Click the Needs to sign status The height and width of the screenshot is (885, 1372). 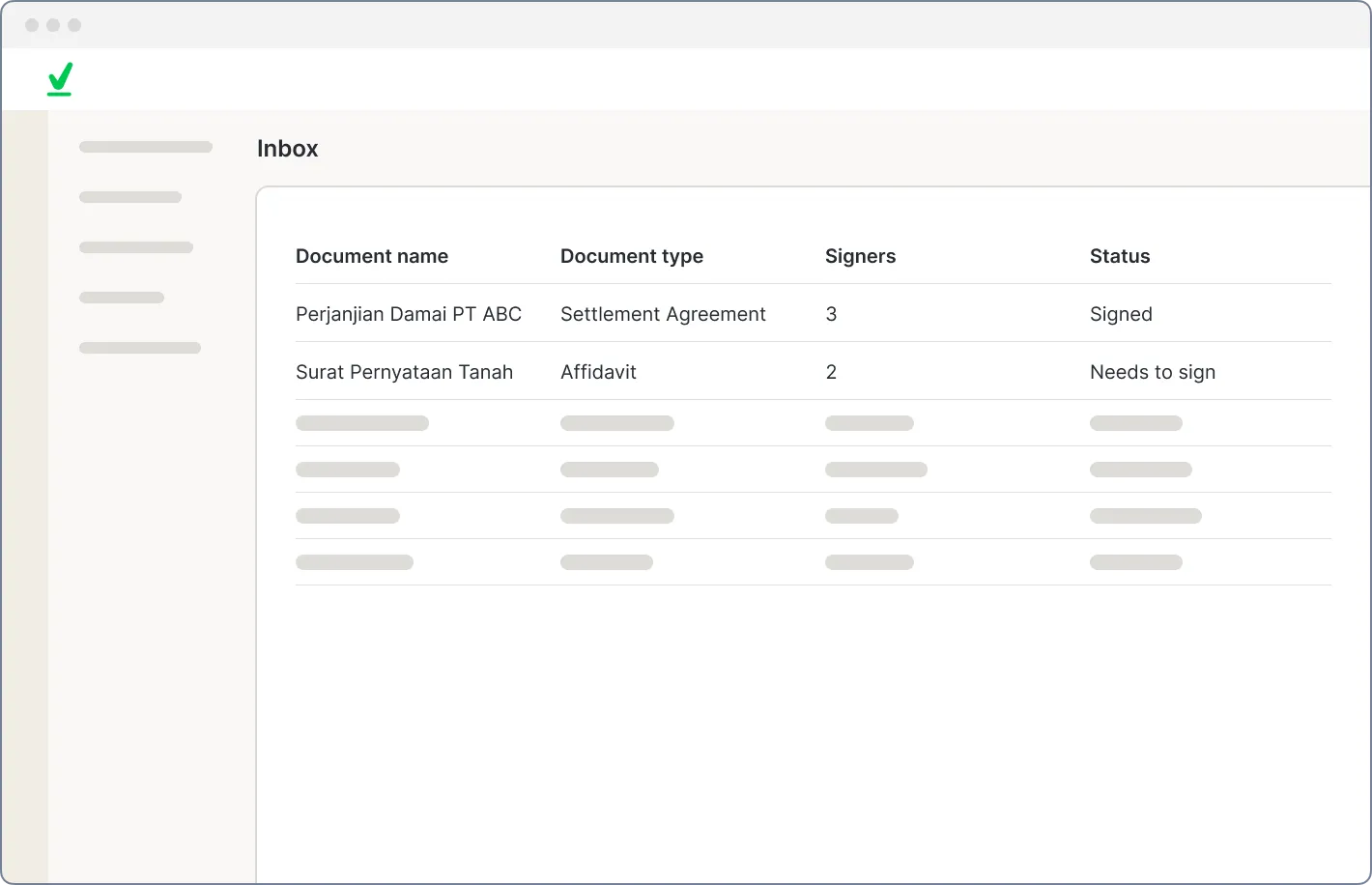pos(1153,372)
